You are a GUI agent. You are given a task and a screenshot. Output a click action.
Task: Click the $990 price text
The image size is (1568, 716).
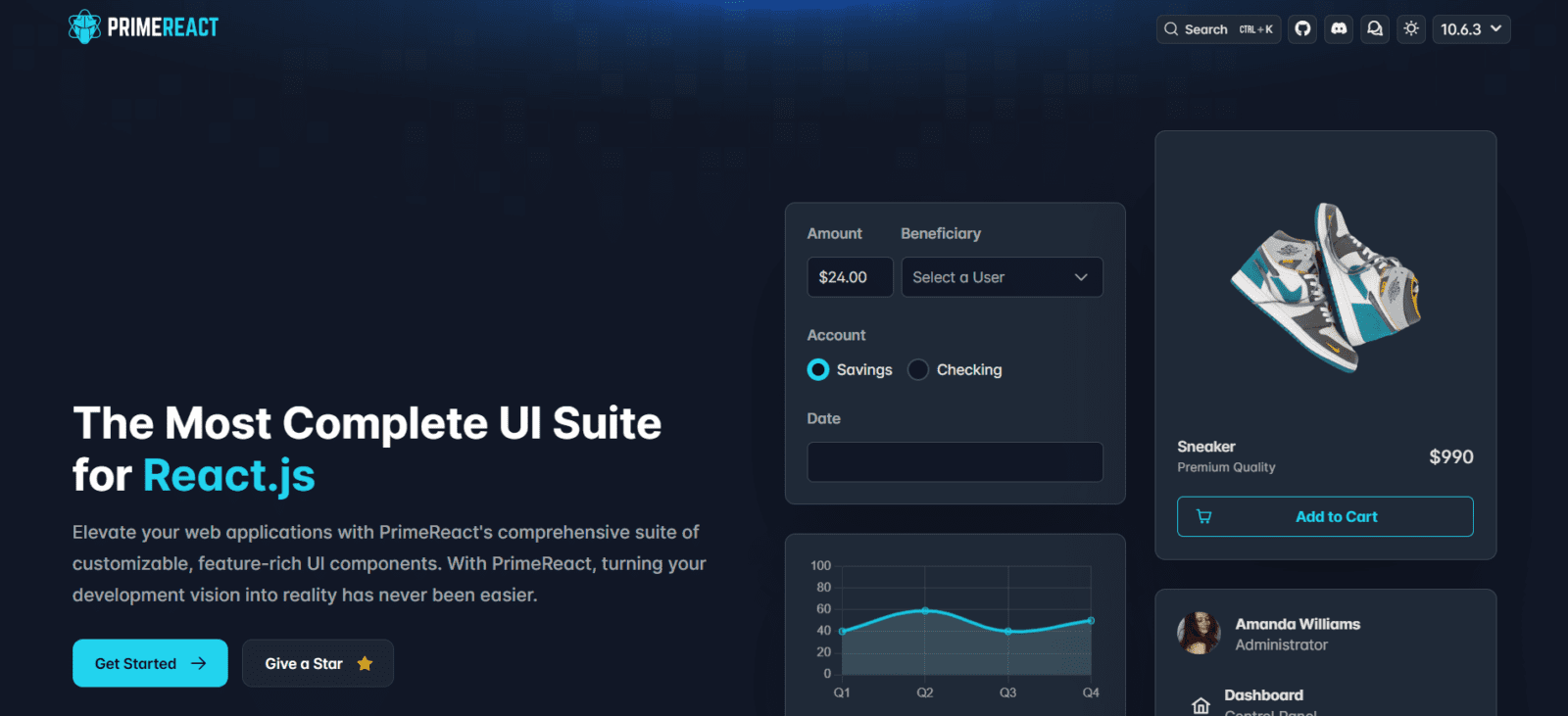pos(1451,456)
